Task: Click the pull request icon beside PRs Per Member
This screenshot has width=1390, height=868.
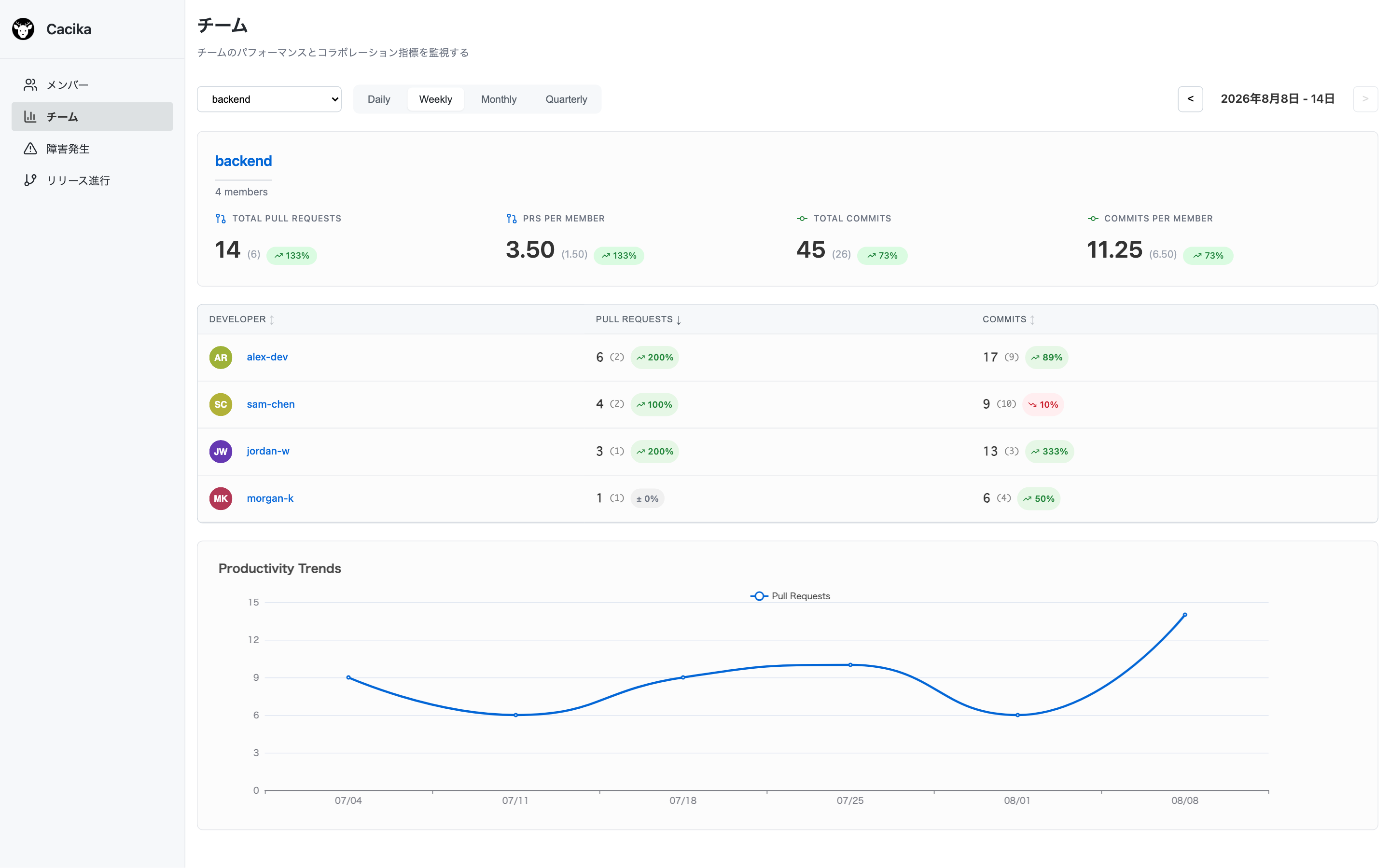Action: click(512, 219)
